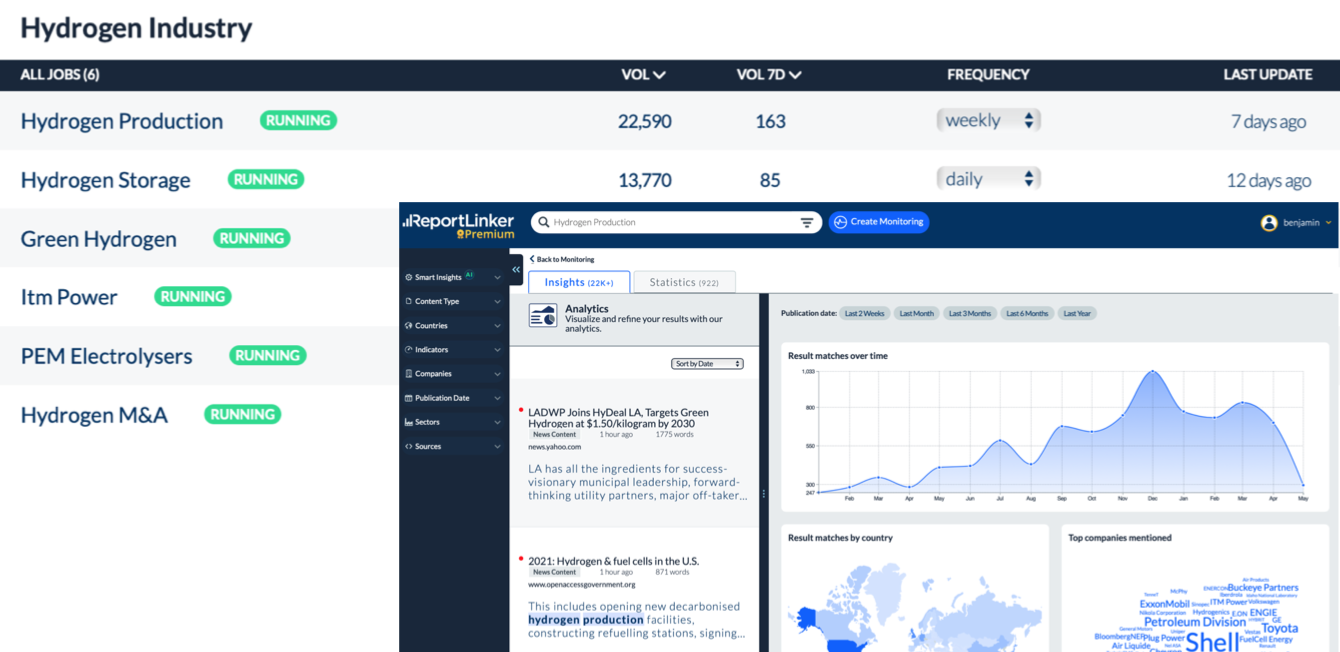Click the ReportLinker Premium logo
The image size is (1340, 652).
[458, 225]
